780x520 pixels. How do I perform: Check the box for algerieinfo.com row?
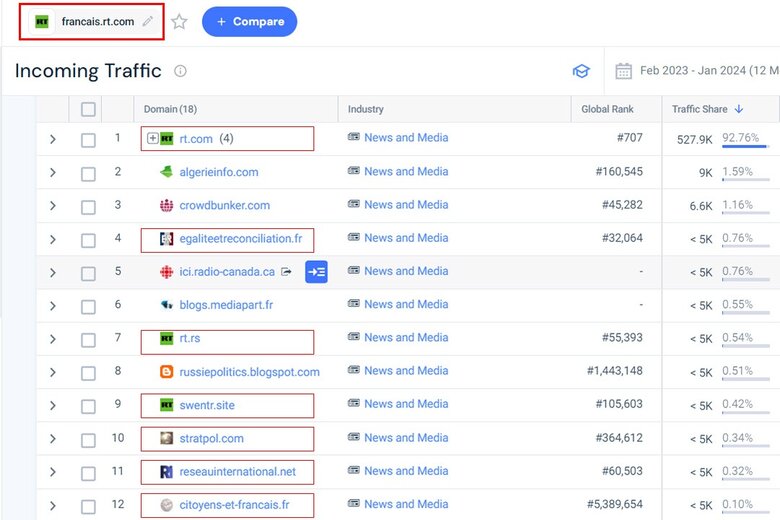pos(88,174)
